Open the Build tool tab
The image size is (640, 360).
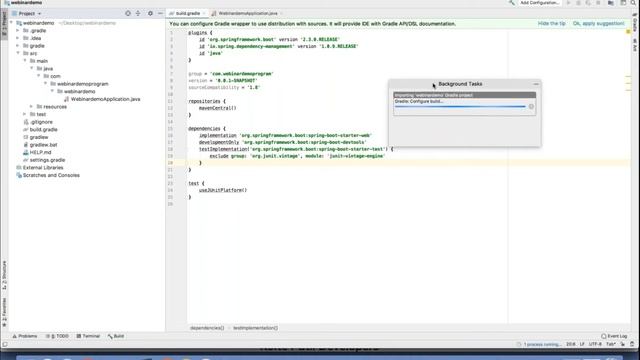[x=116, y=336]
